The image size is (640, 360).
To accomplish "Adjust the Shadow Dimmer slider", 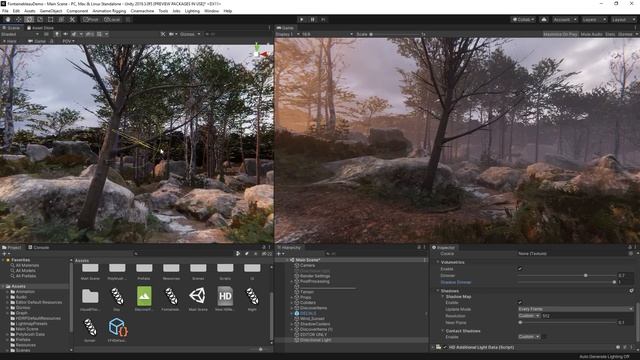I will tap(567, 282).
